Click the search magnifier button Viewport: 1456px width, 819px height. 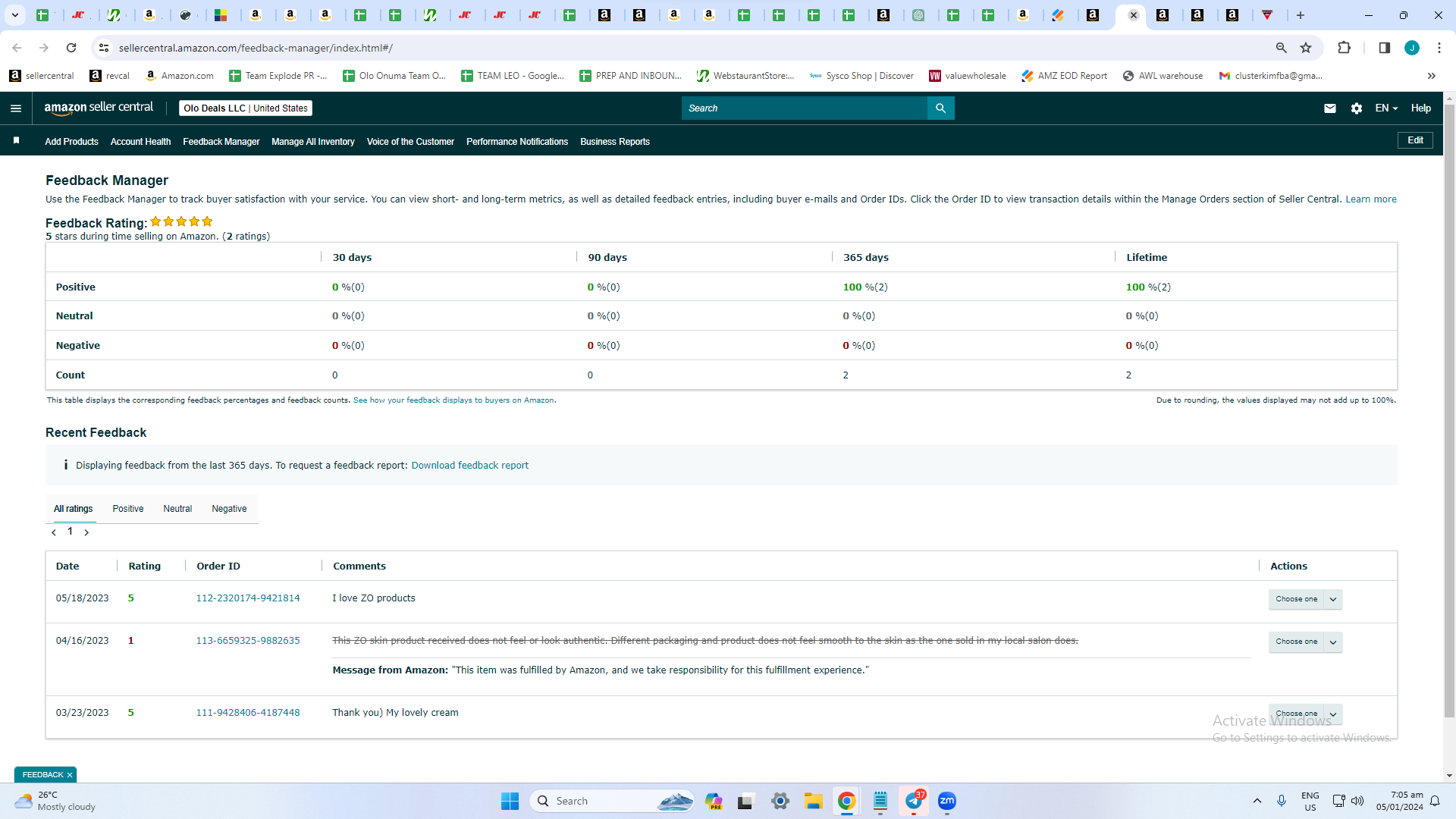point(940,108)
